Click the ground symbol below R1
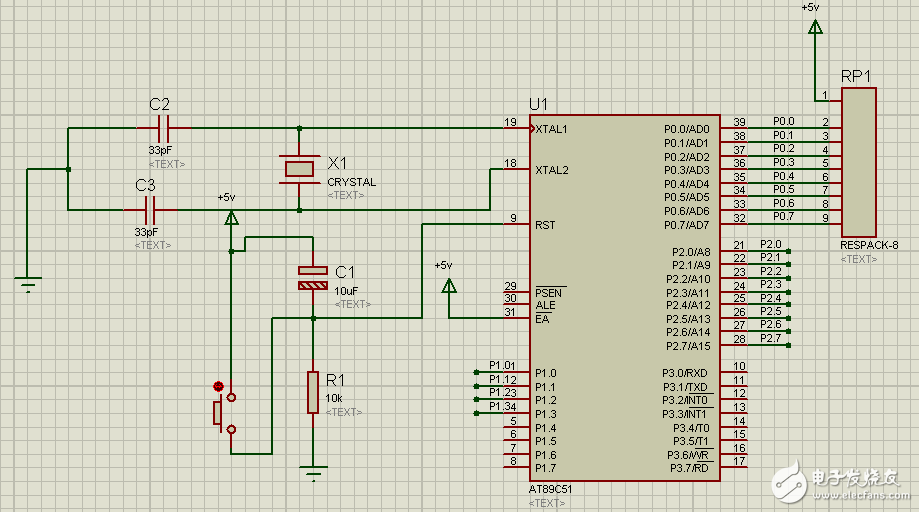The width and height of the screenshot is (919, 512). [314, 473]
